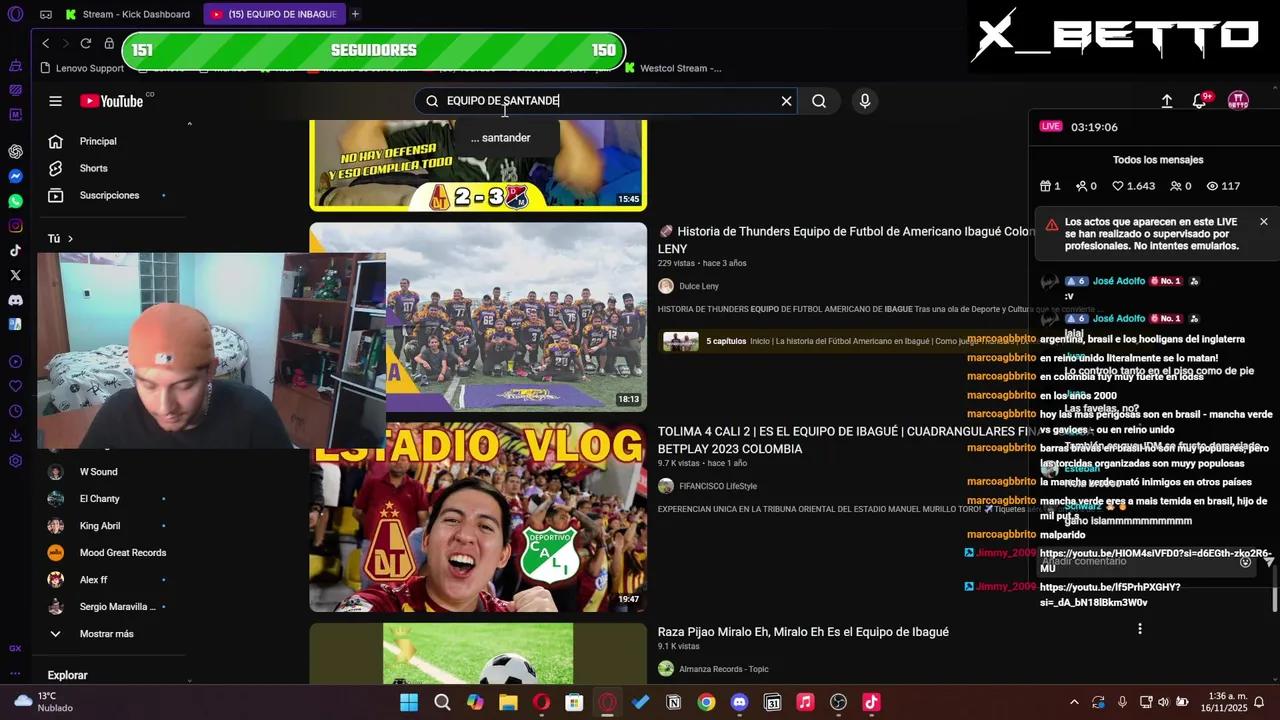Submit search with the magnifier button
Screen dimensions: 1280x720
819,101
